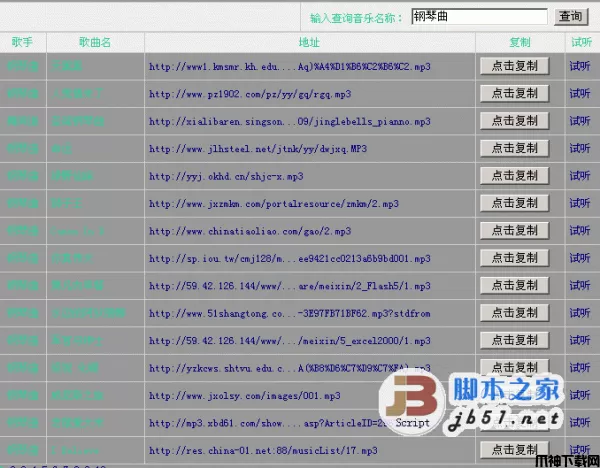Click the 试听 column header
600x468 pixels.
582,42
